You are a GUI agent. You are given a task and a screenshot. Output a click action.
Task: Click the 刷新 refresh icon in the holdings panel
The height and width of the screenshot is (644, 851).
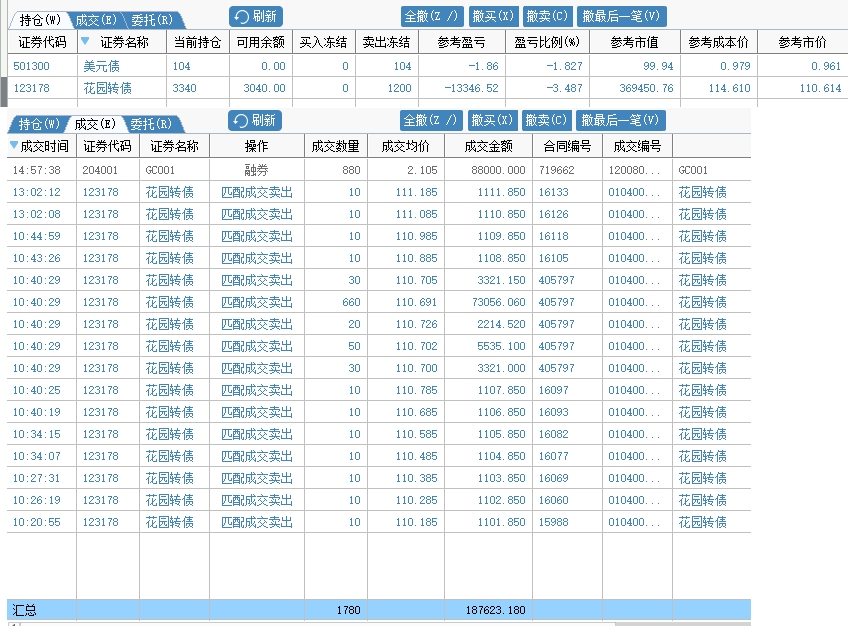click(241, 16)
